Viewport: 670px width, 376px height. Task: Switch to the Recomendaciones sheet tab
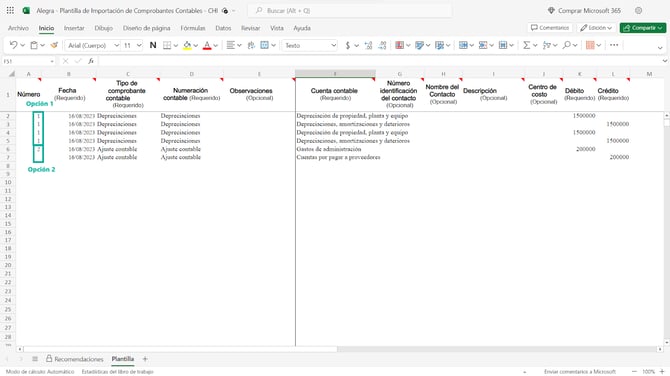(75, 359)
